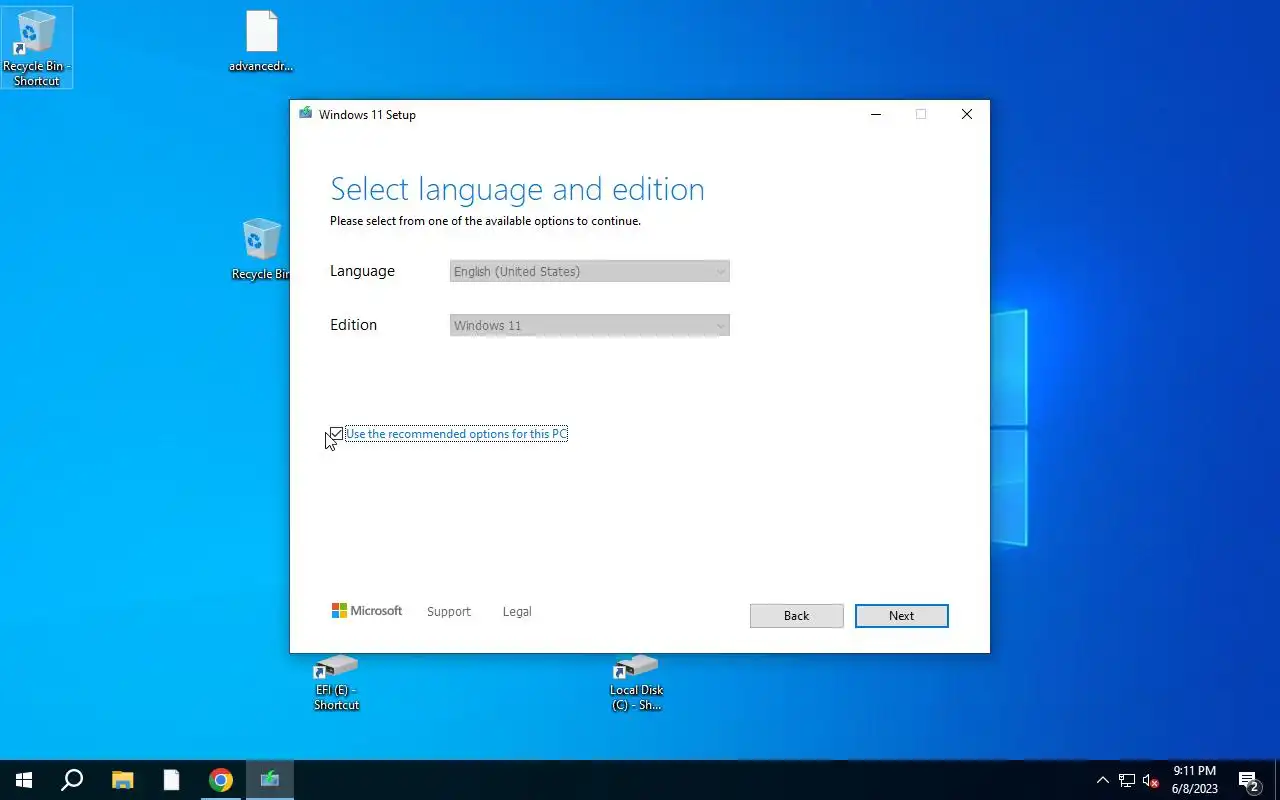Open the Language dropdown
Screen dimensions: 1280x800
tap(589, 271)
